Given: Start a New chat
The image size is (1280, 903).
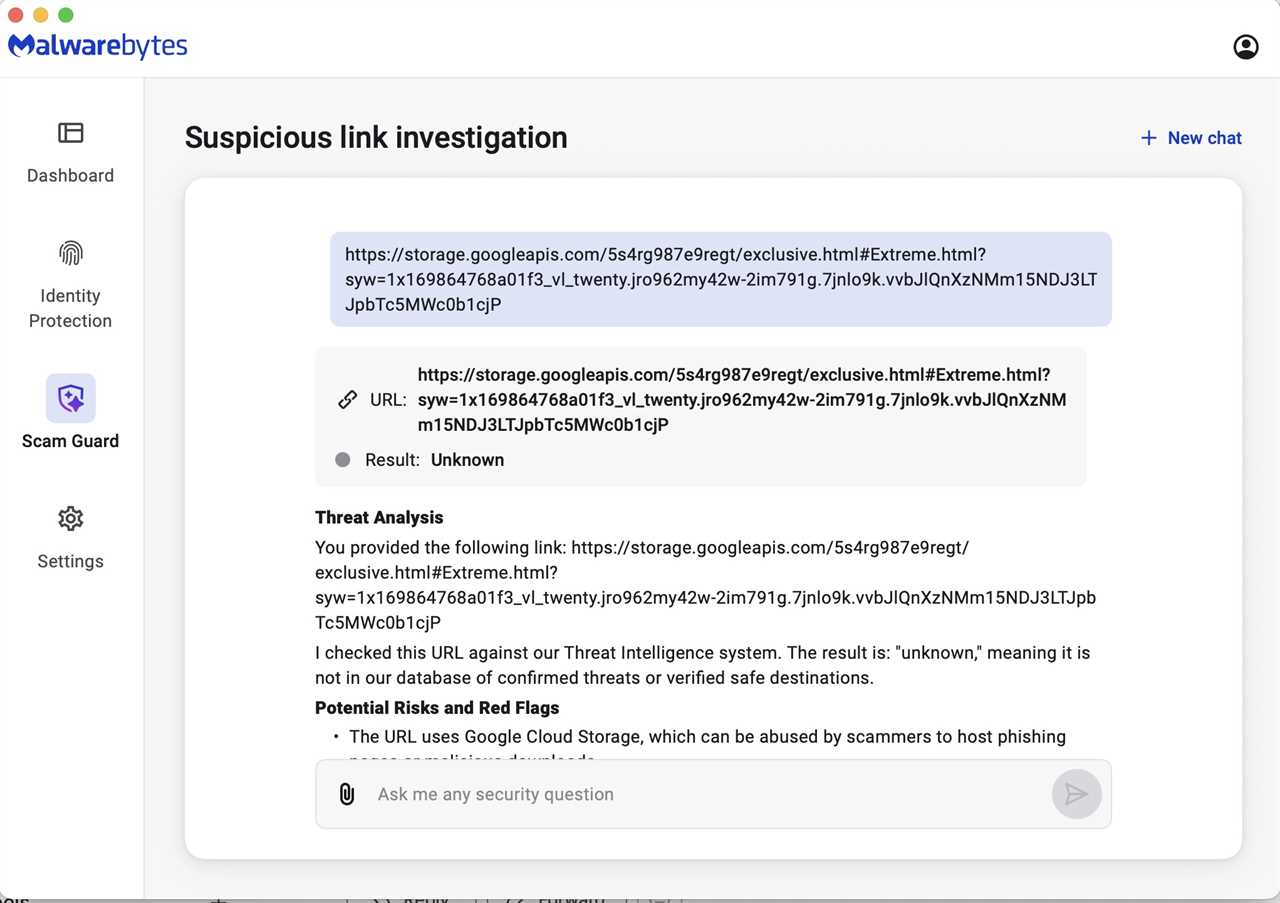Looking at the screenshot, I should coord(1191,138).
